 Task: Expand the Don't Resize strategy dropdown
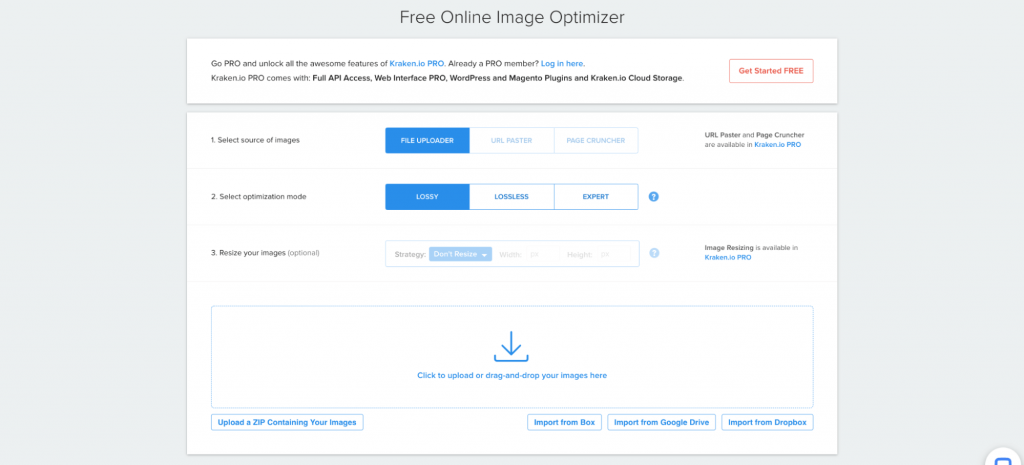(460, 254)
